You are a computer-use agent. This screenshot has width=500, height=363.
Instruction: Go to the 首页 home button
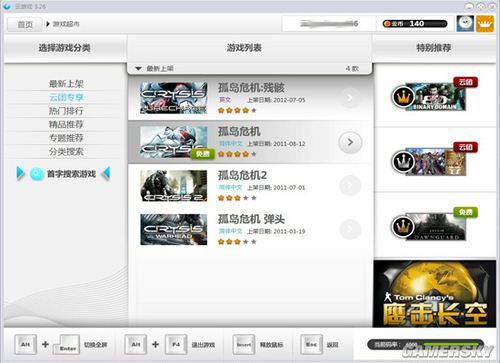(25, 24)
